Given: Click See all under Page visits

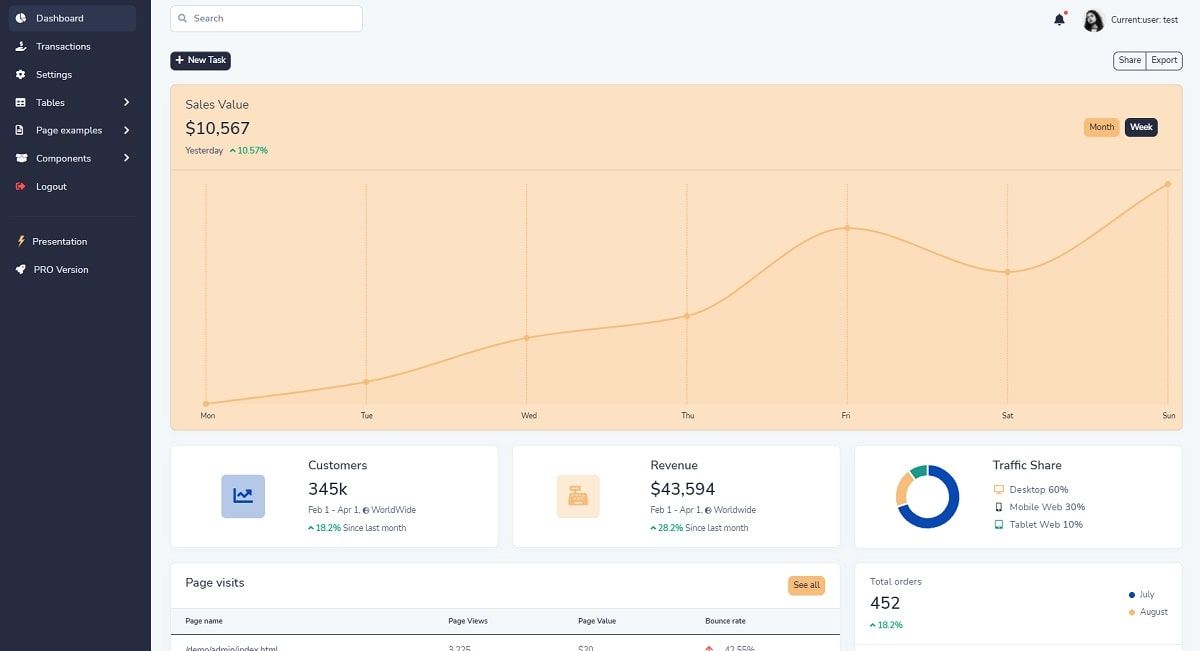Looking at the screenshot, I should click(806, 585).
